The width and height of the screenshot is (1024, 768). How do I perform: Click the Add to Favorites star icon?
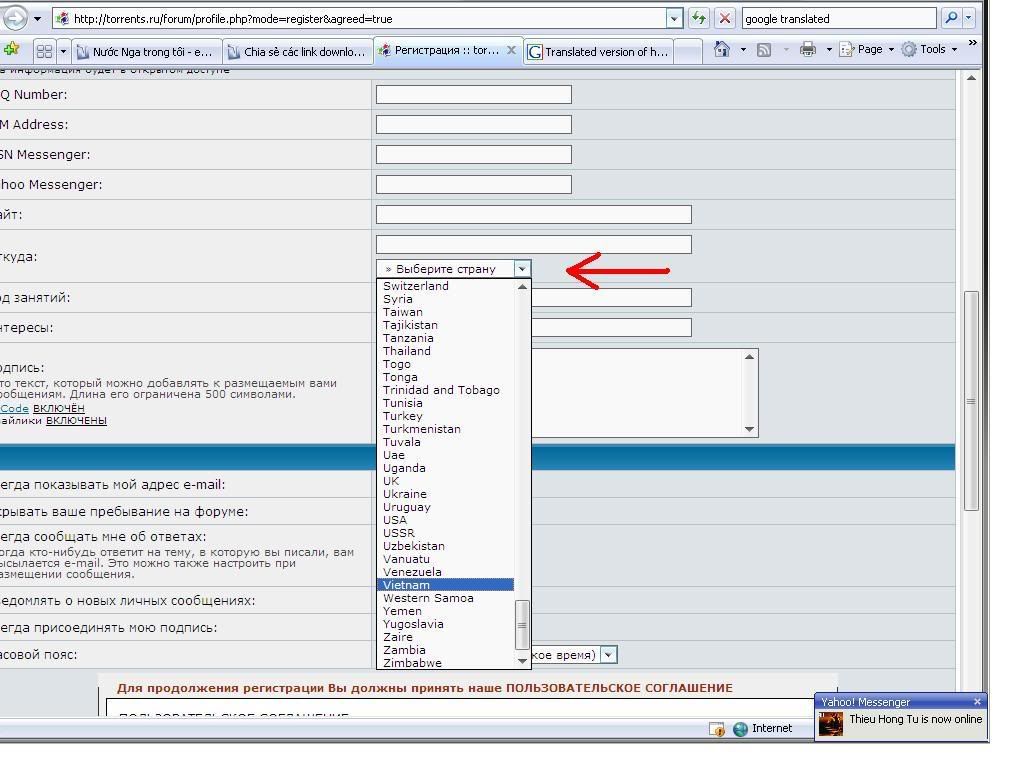click(x=11, y=49)
